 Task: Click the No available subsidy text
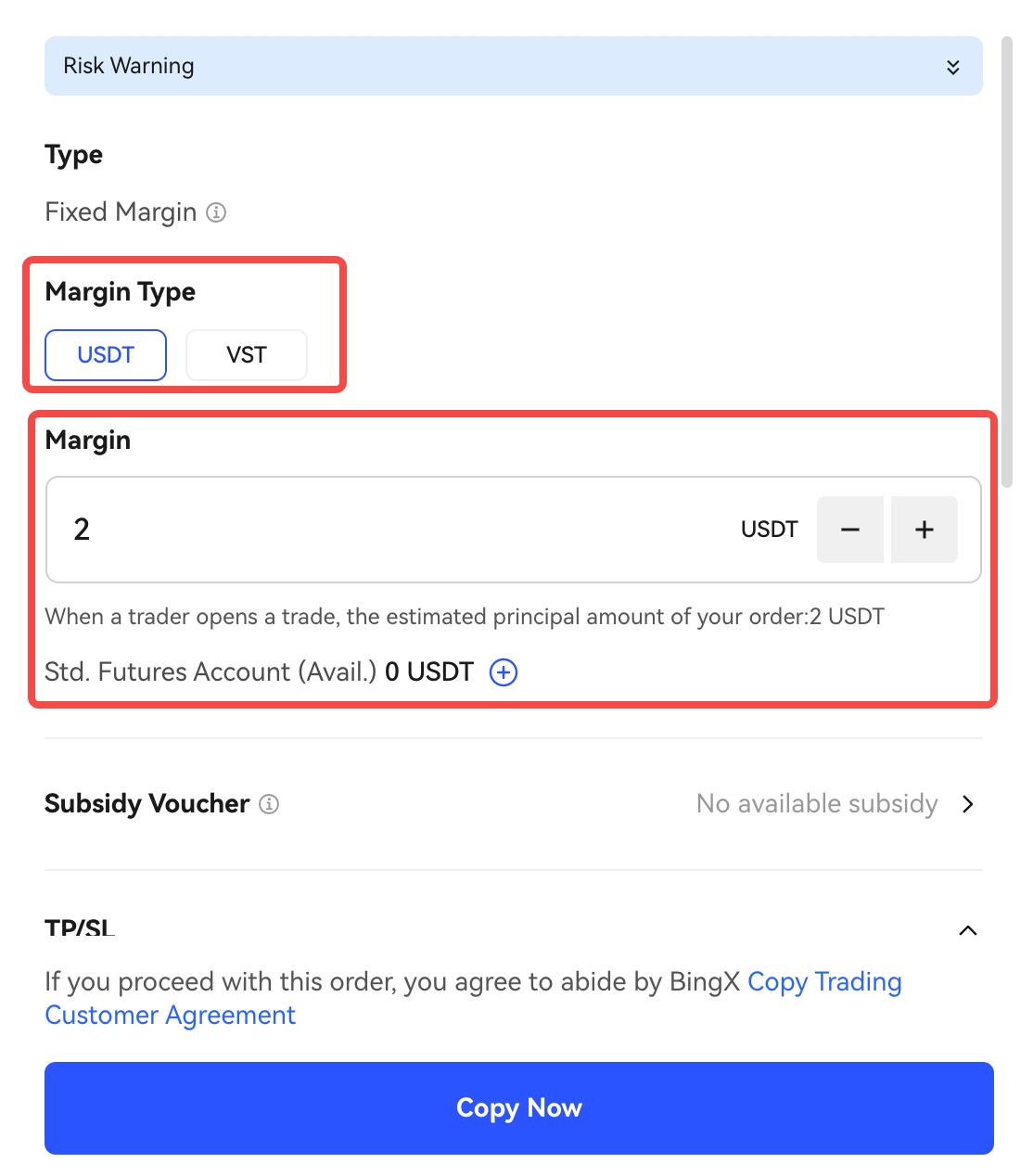(x=817, y=804)
